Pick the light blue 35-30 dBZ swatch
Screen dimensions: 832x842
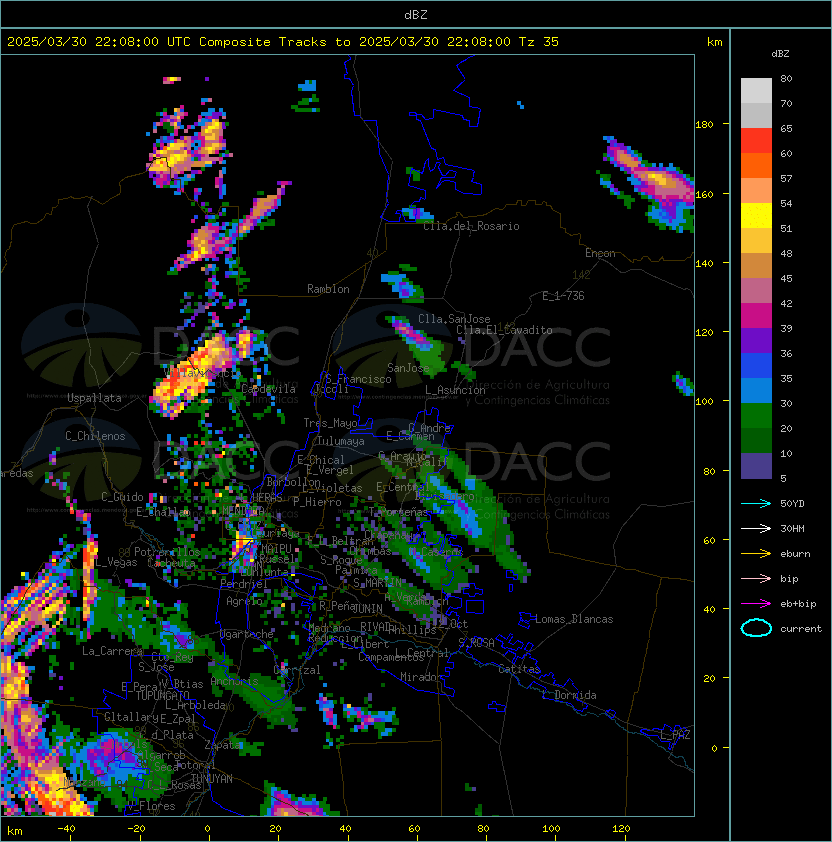pyautogui.click(x=756, y=391)
